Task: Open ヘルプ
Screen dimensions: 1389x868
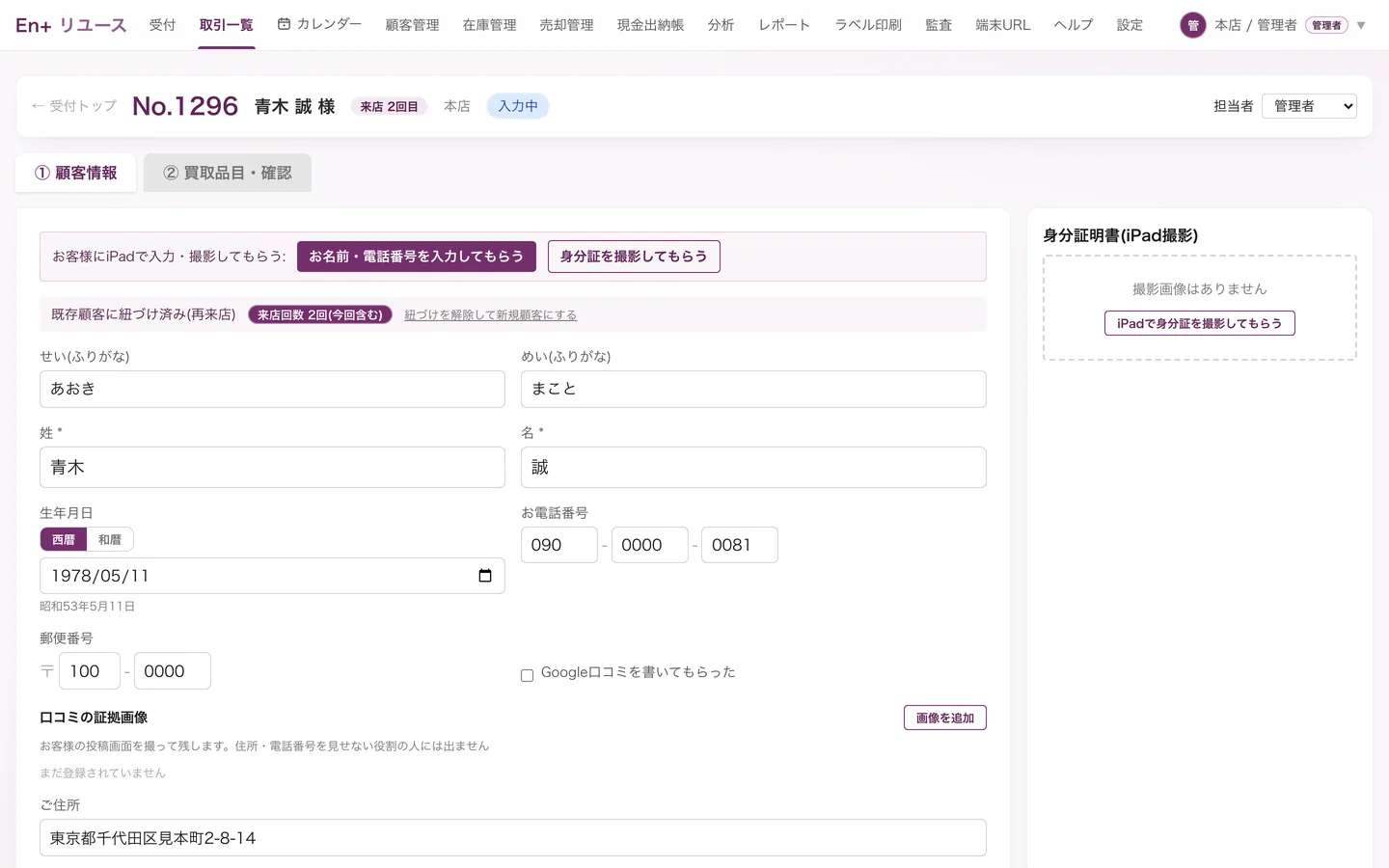Action: 1073,25
